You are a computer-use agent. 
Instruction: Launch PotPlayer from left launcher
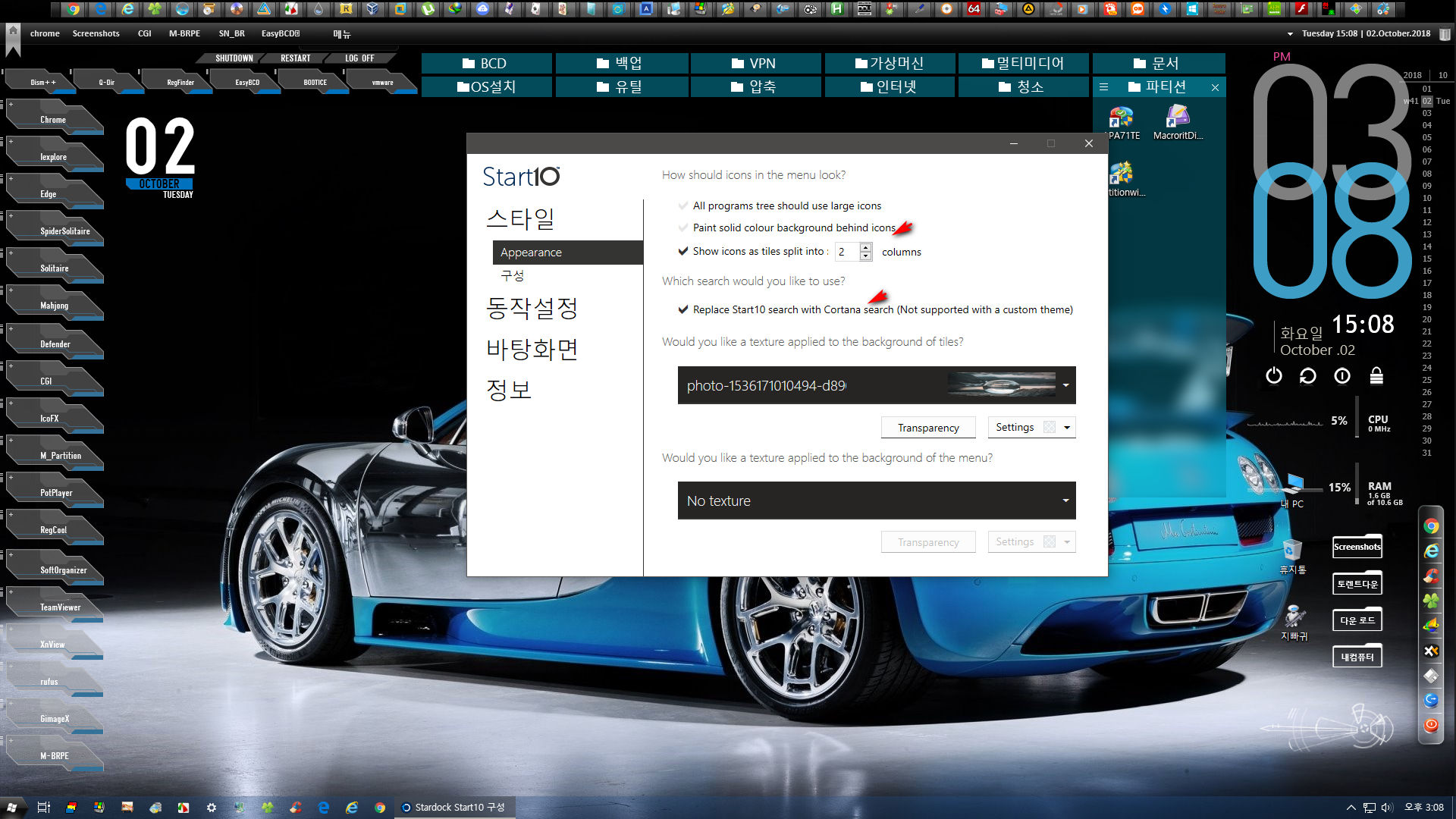click(55, 491)
